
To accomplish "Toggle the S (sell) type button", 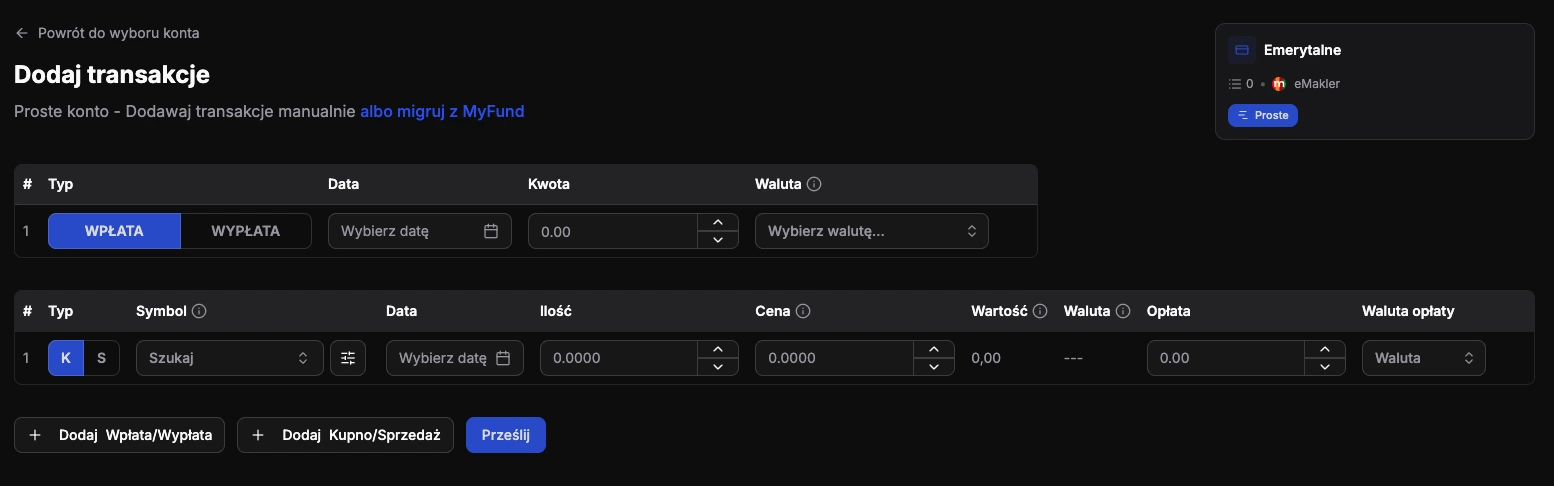I will (101, 358).
